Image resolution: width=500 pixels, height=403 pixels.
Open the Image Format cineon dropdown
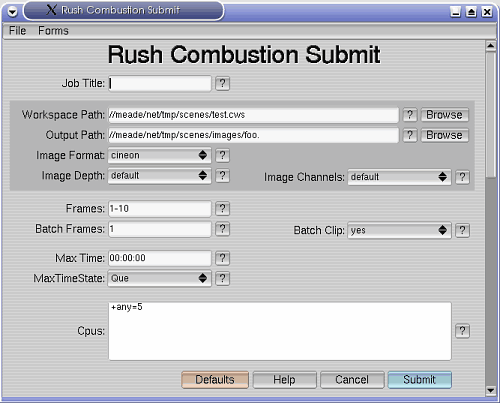(159, 156)
